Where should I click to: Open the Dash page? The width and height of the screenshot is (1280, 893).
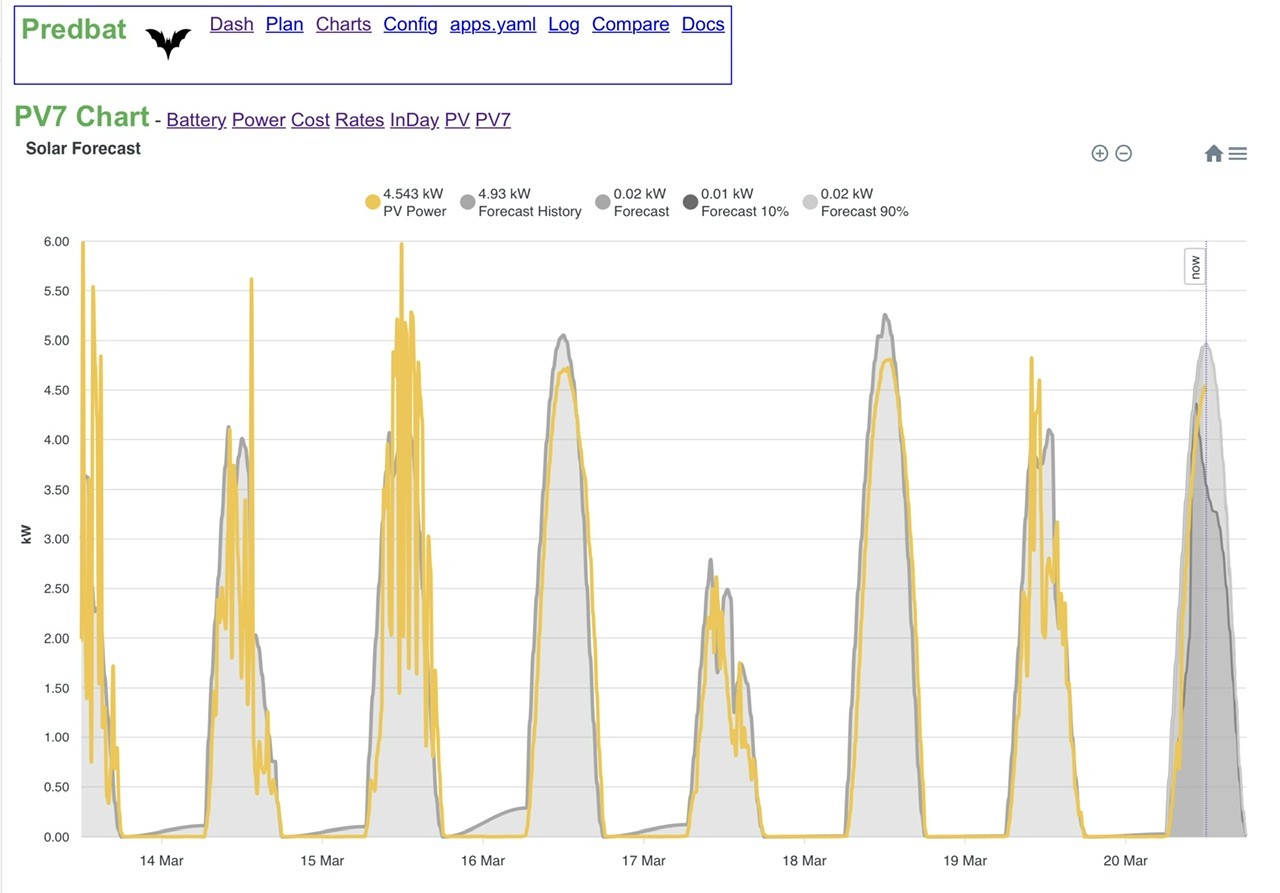pos(231,24)
